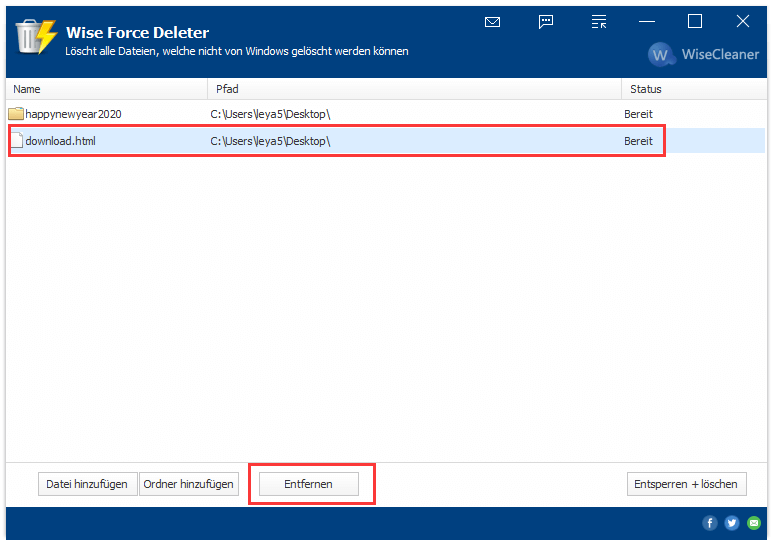Maximize the Wise Force Deleter window
This screenshot has height=540, width=773.
pos(695,21)
